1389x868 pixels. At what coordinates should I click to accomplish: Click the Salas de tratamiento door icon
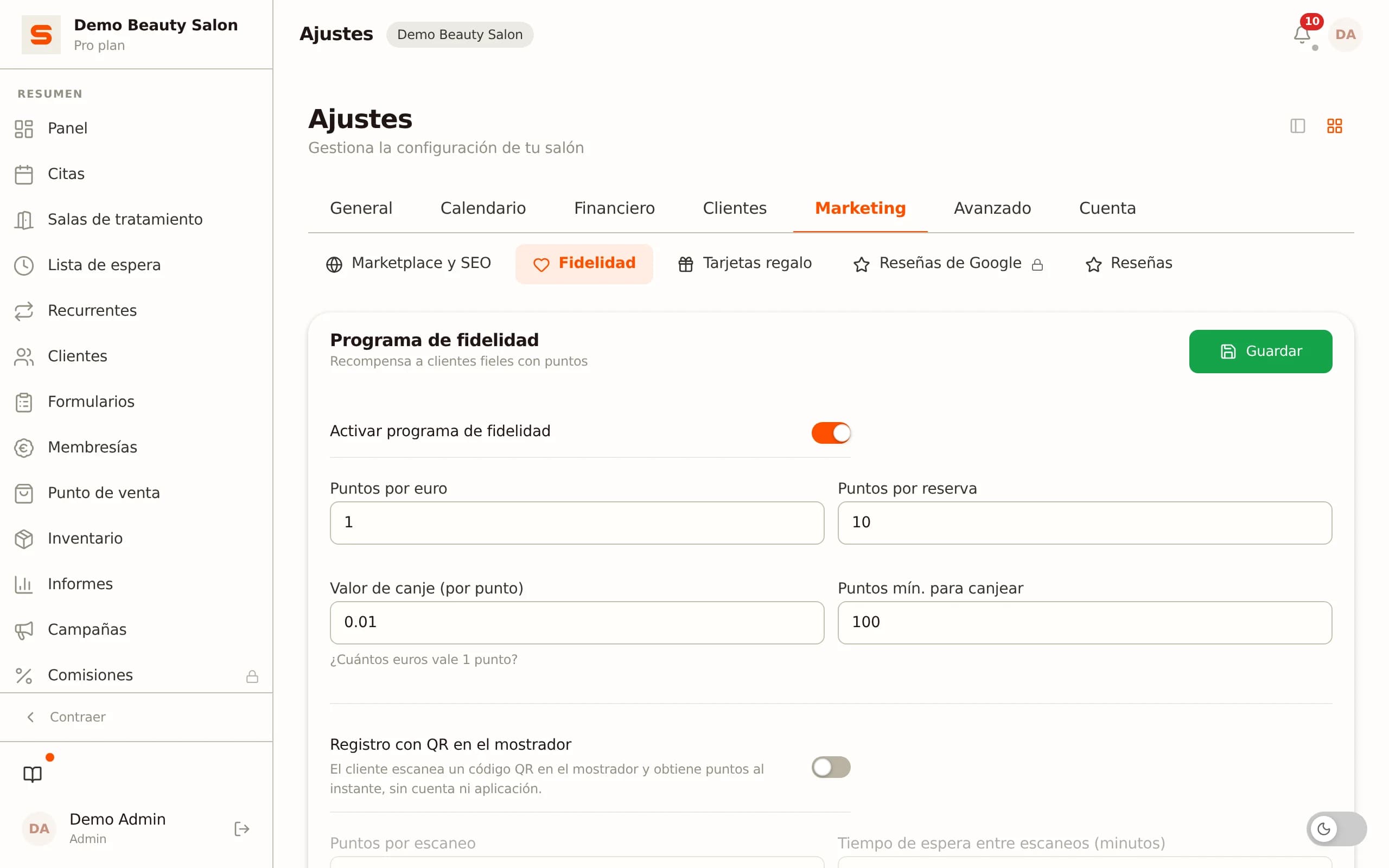(x=23, y=220)
